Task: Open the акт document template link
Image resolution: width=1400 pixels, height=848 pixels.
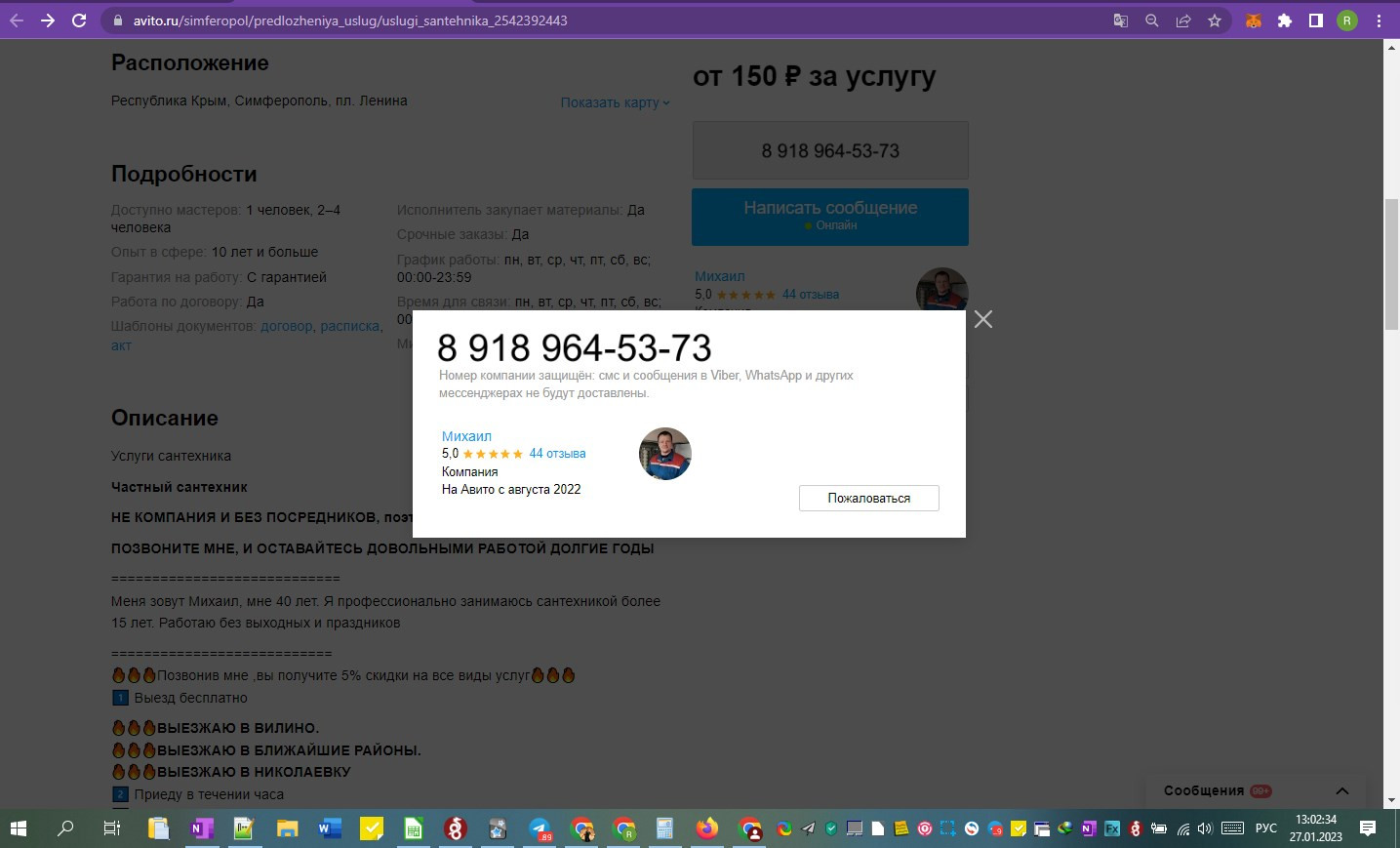Action: pyautogui.click(x=121, y=344)
